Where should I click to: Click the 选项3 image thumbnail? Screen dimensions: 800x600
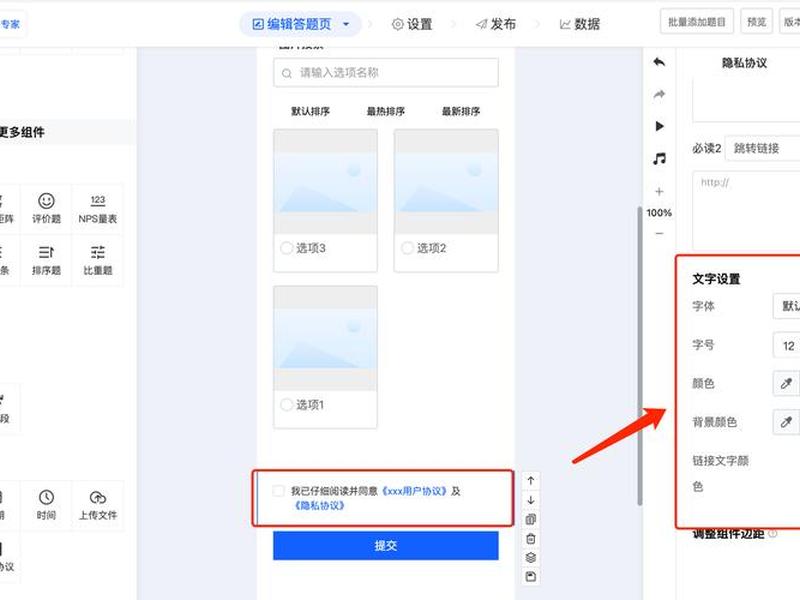click(326, 182)
